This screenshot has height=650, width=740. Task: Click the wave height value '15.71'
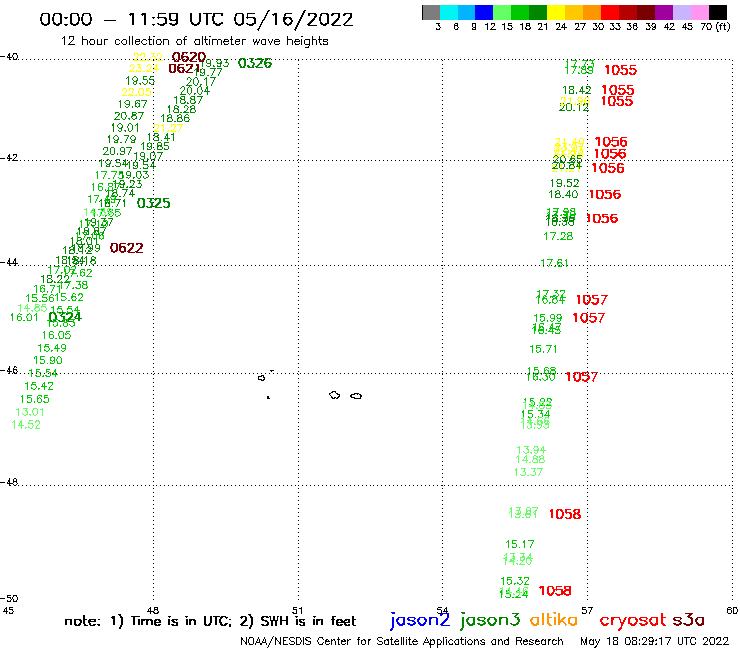tap(543, 349)
